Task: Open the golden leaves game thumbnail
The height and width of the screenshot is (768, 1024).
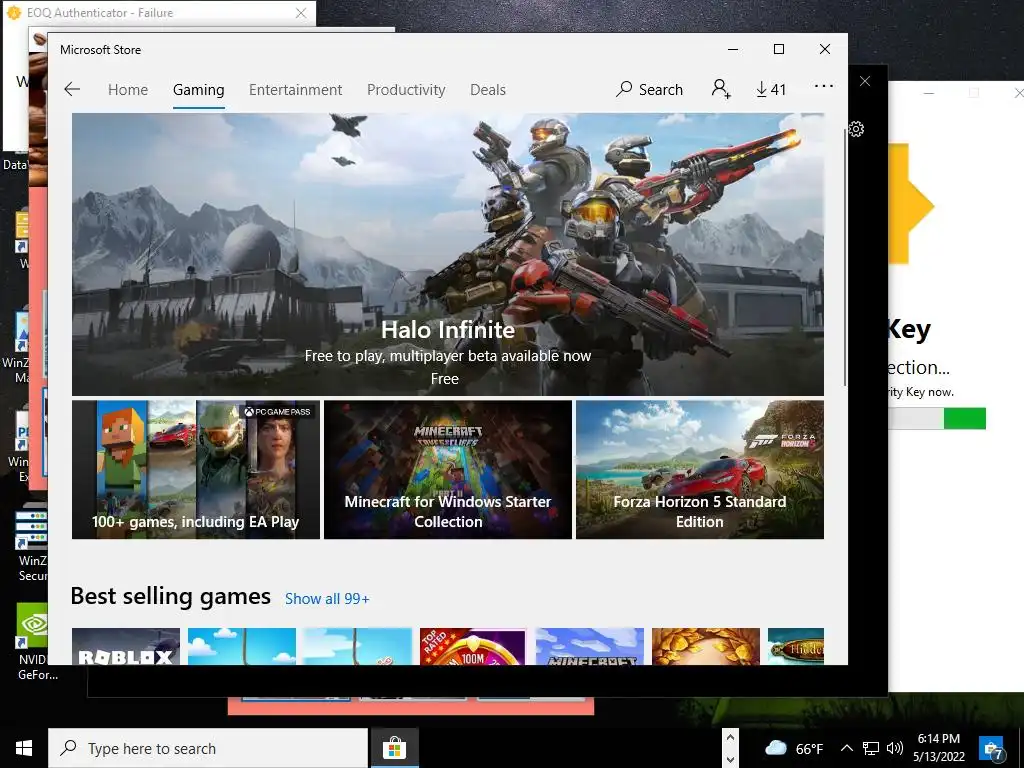Action: tap(706, 647)
